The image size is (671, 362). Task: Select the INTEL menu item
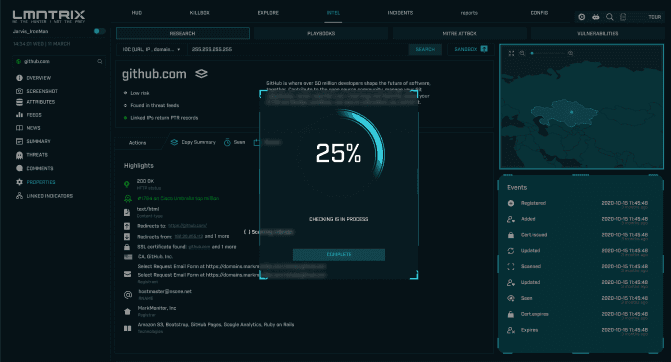click(x=333, y=13)
